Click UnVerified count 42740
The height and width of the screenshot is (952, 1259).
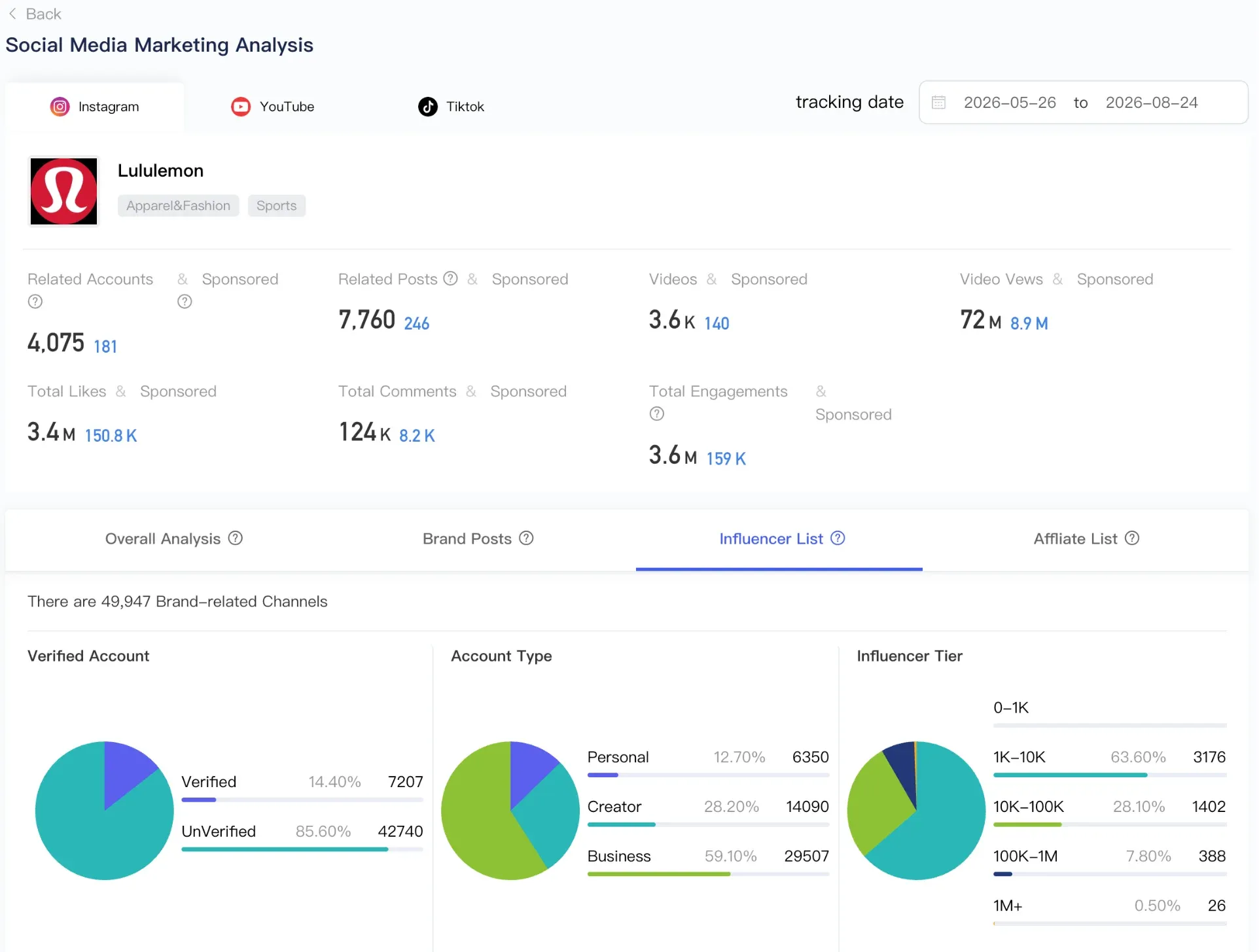pos(400,832)
